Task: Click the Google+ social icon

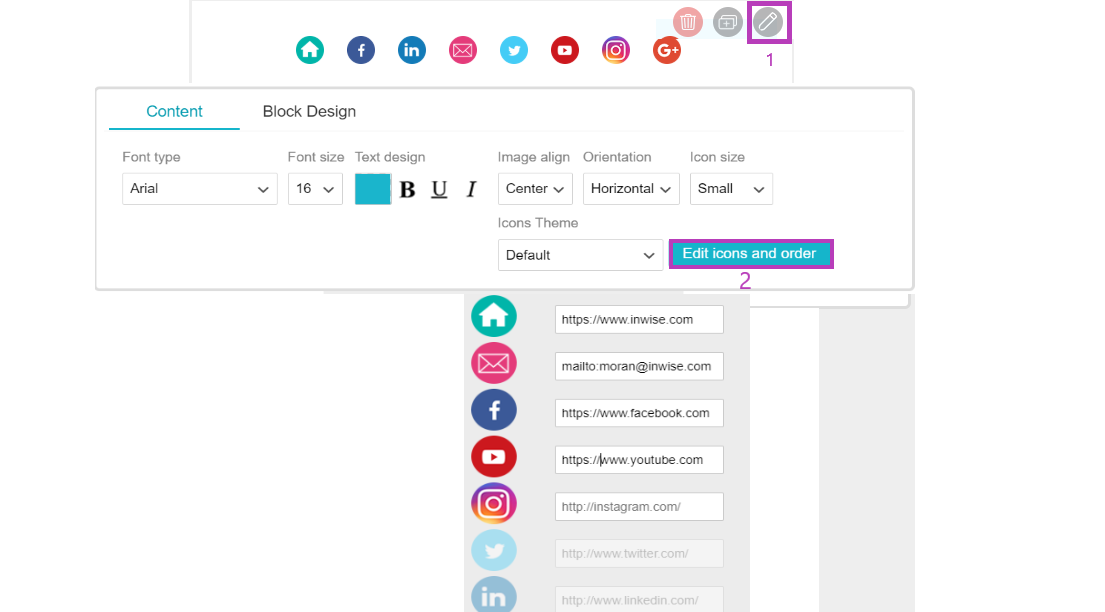Action: click(x=666, y=50)
